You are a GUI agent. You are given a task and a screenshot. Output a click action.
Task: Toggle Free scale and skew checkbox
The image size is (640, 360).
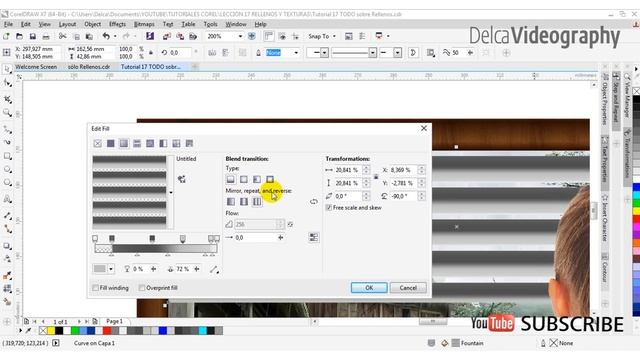coord(329,208)
